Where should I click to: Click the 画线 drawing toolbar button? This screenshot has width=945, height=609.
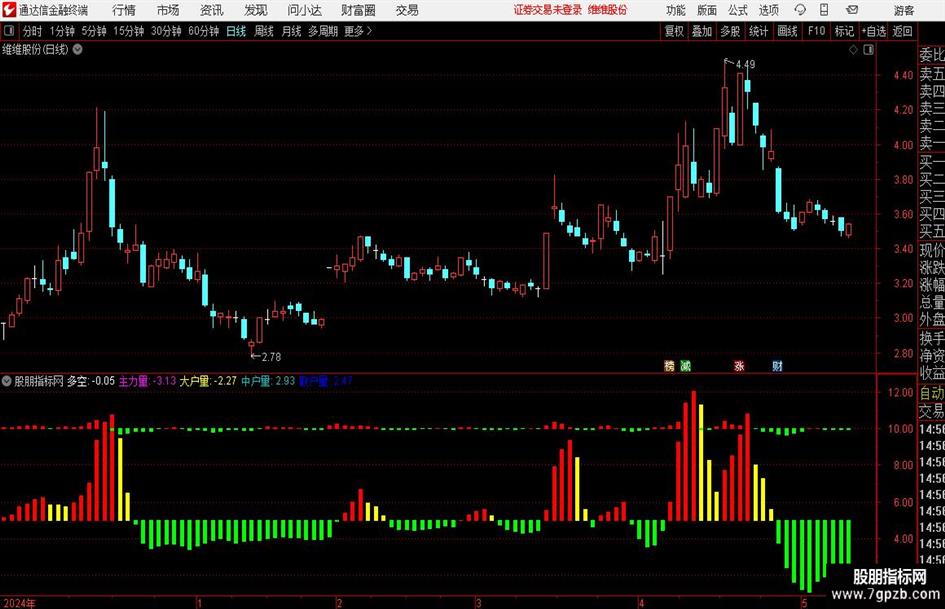[787, 31]
